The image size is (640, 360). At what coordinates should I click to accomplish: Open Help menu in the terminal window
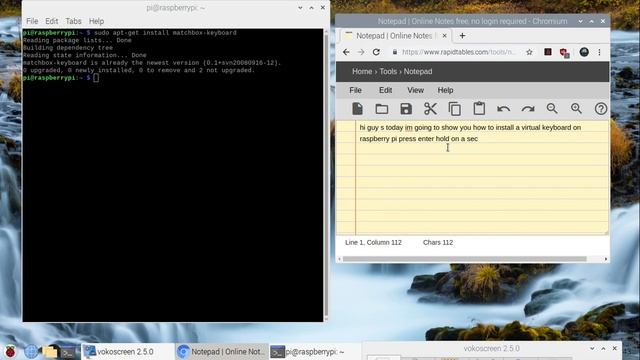tap(96, 21)
